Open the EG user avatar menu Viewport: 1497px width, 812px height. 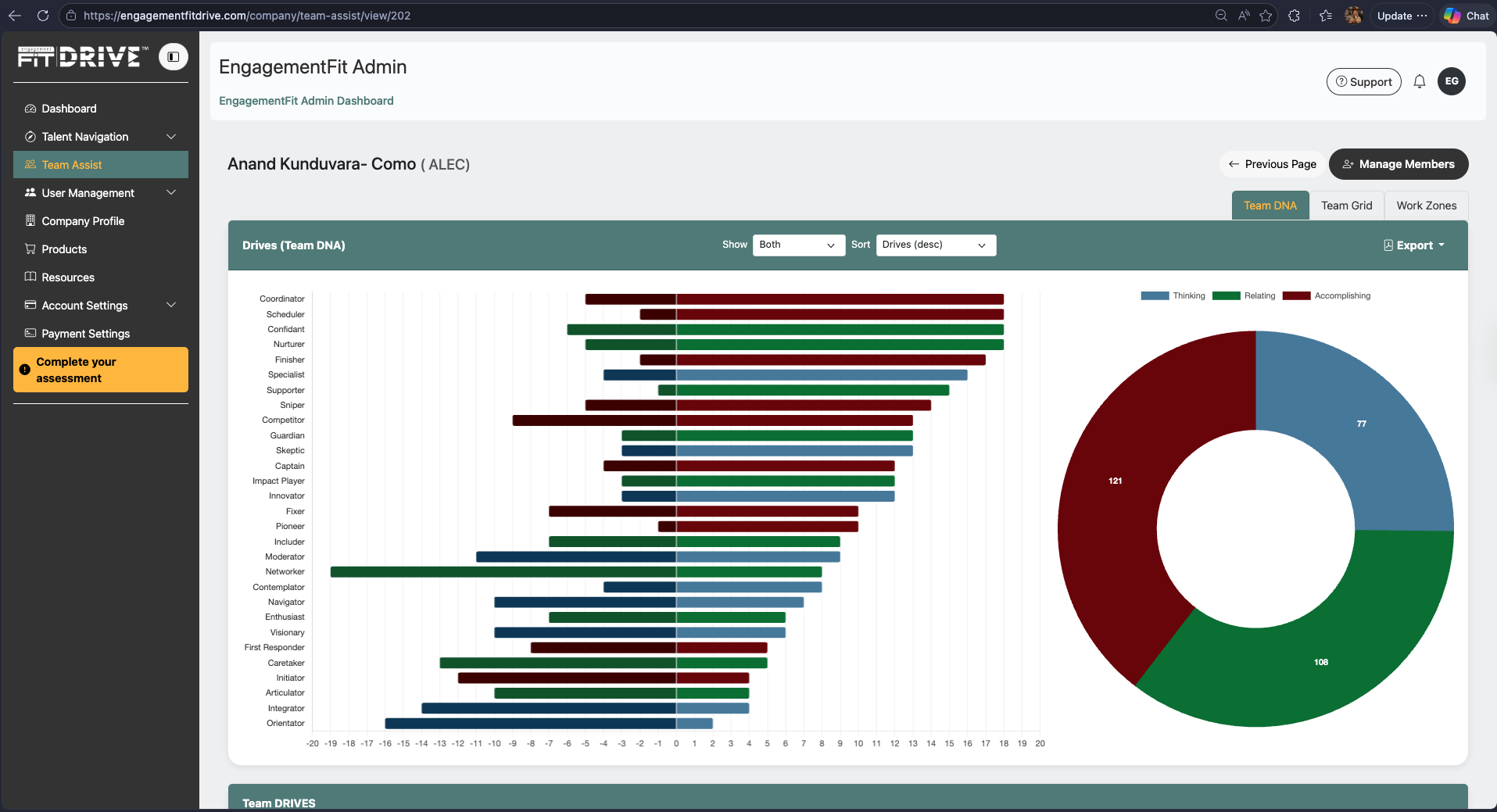click(1452, 81)
